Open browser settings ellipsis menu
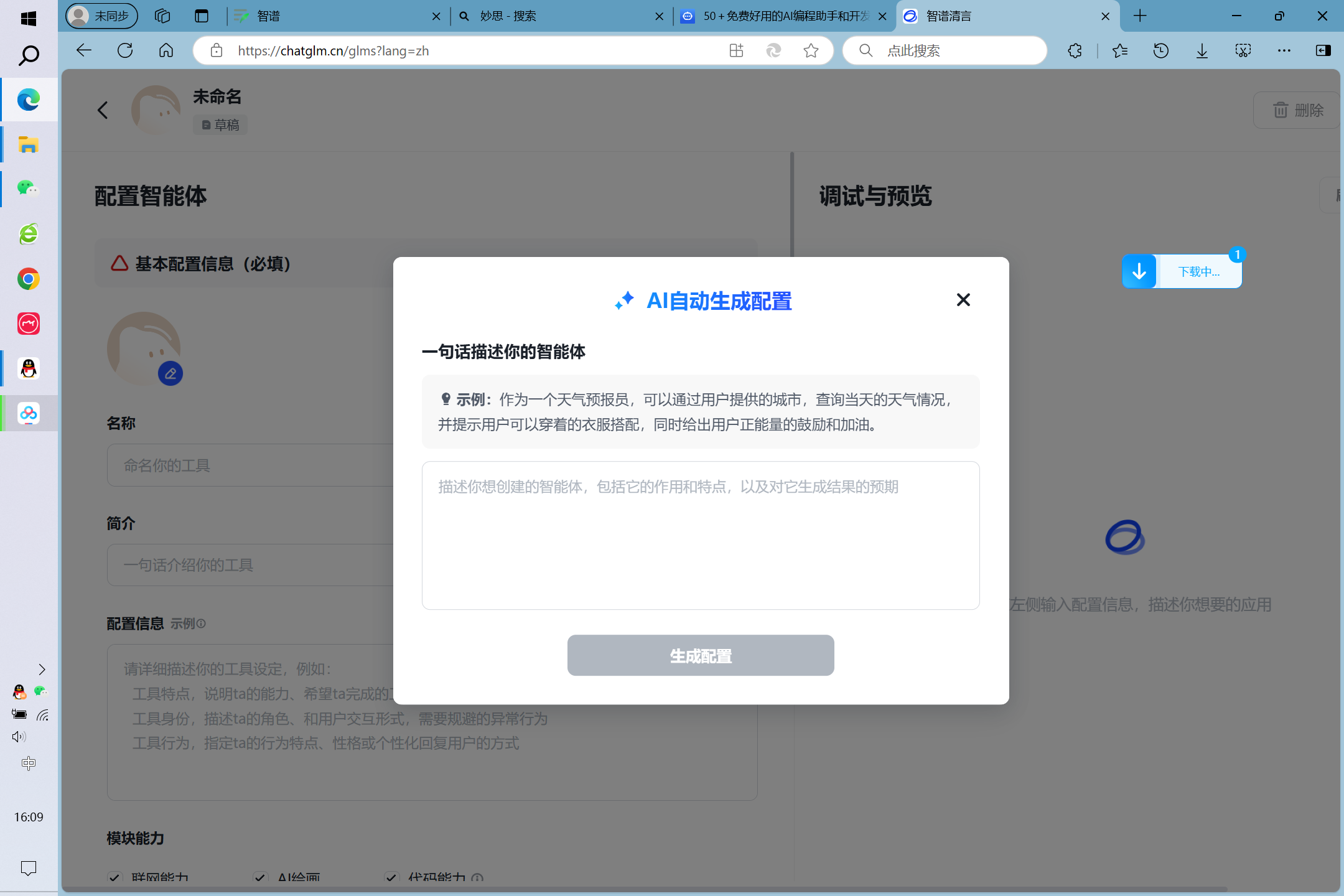The height and width of the screenshot is (896, 1344). (1284, 50)
